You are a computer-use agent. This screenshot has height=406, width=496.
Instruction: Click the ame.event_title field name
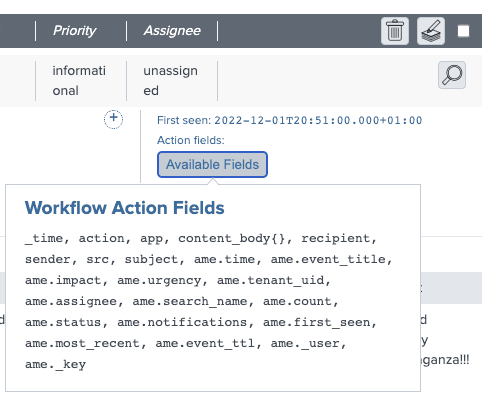(x=328, y=259)
